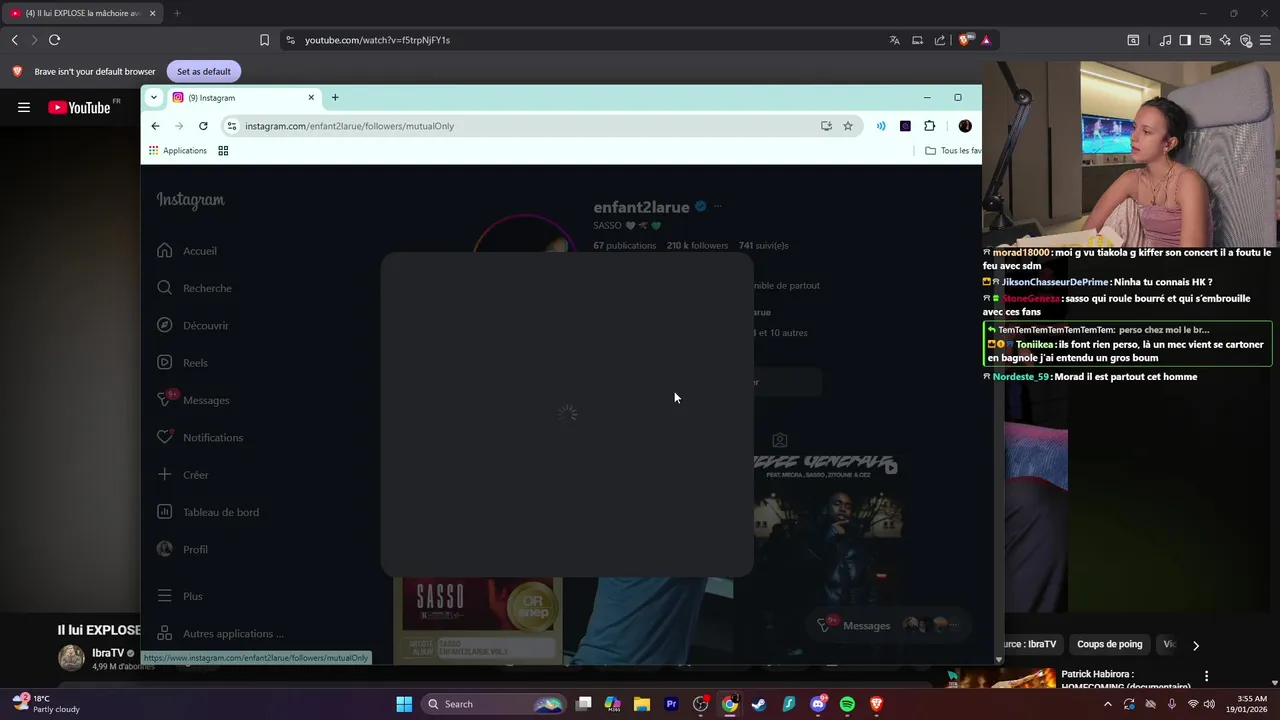This screenshot has height=720, width=1280.
Task: Open weather widget Partly cloudy
Action: coord(45,704)
